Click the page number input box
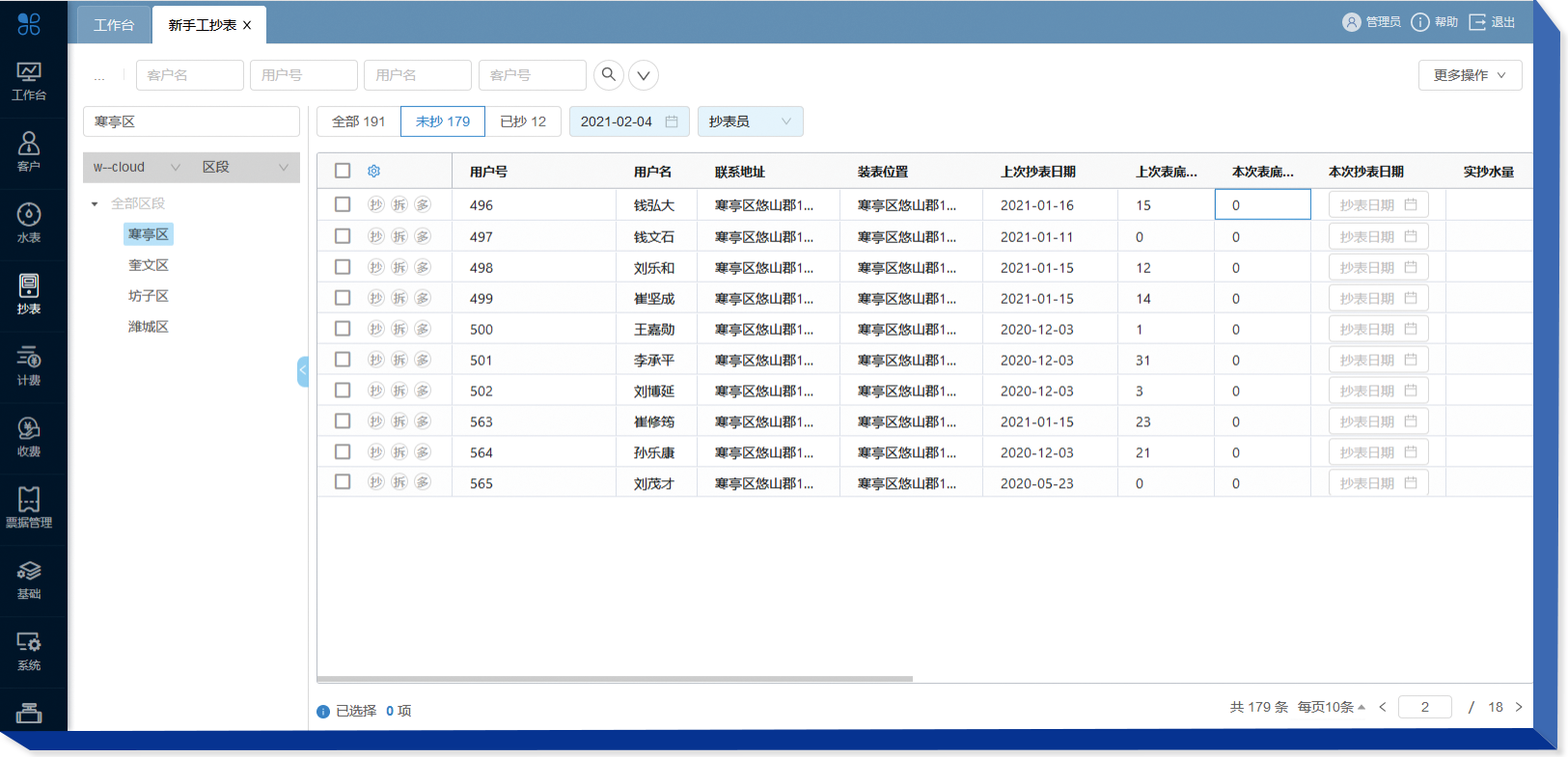1568x757 pixels. pyautogui.click(x=1425, y=707)
